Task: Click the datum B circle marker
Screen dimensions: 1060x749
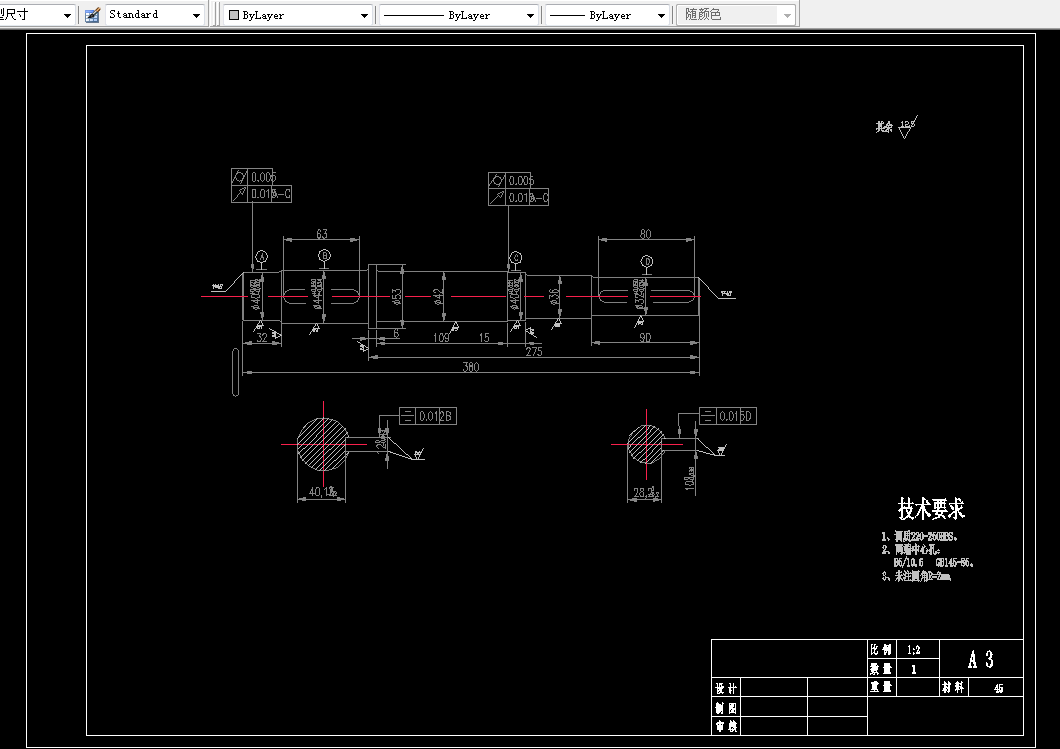Action: tap(324, 256)
